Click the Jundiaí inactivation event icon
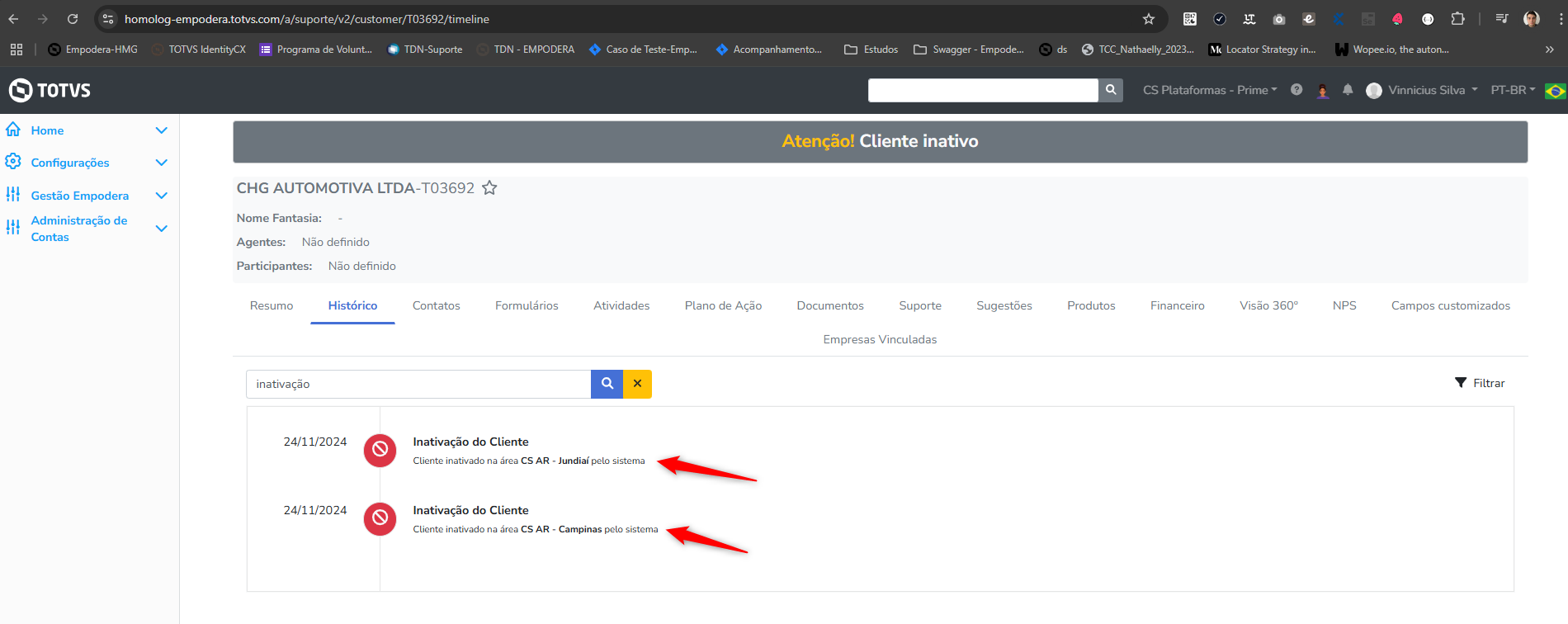Screen dimensions: 1568x624 click(380, 450)
